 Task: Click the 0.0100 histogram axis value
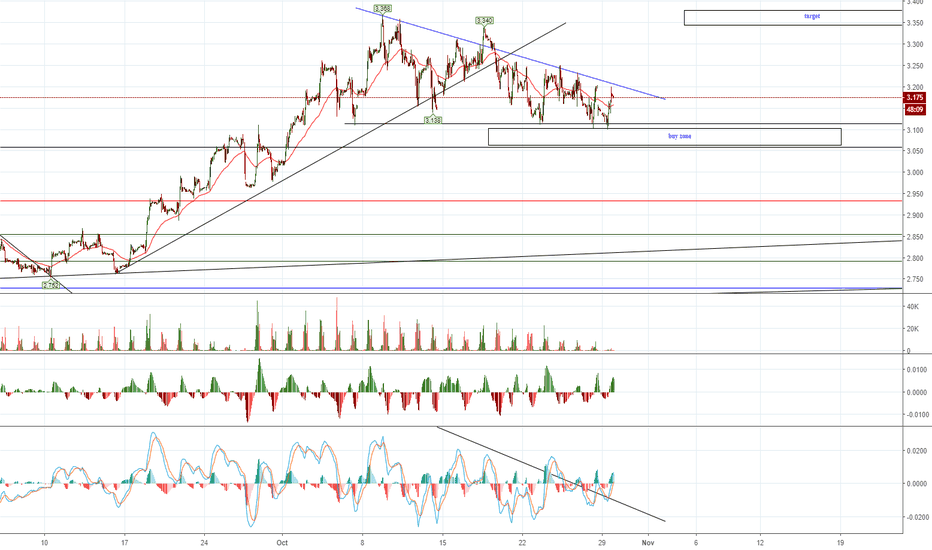pyautogui.click(x=916, y=370)
